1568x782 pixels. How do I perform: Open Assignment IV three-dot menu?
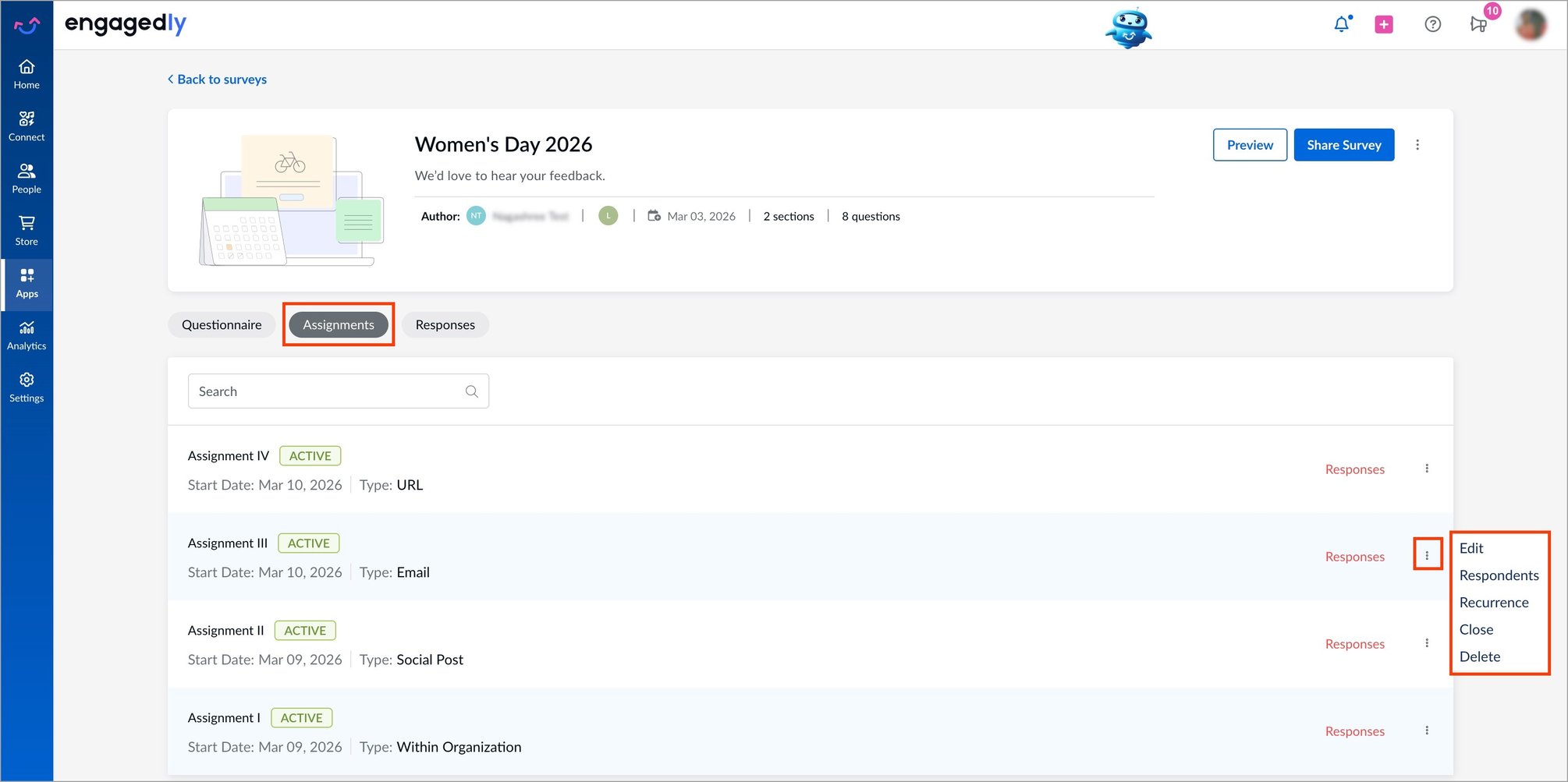coord(1427,469)
